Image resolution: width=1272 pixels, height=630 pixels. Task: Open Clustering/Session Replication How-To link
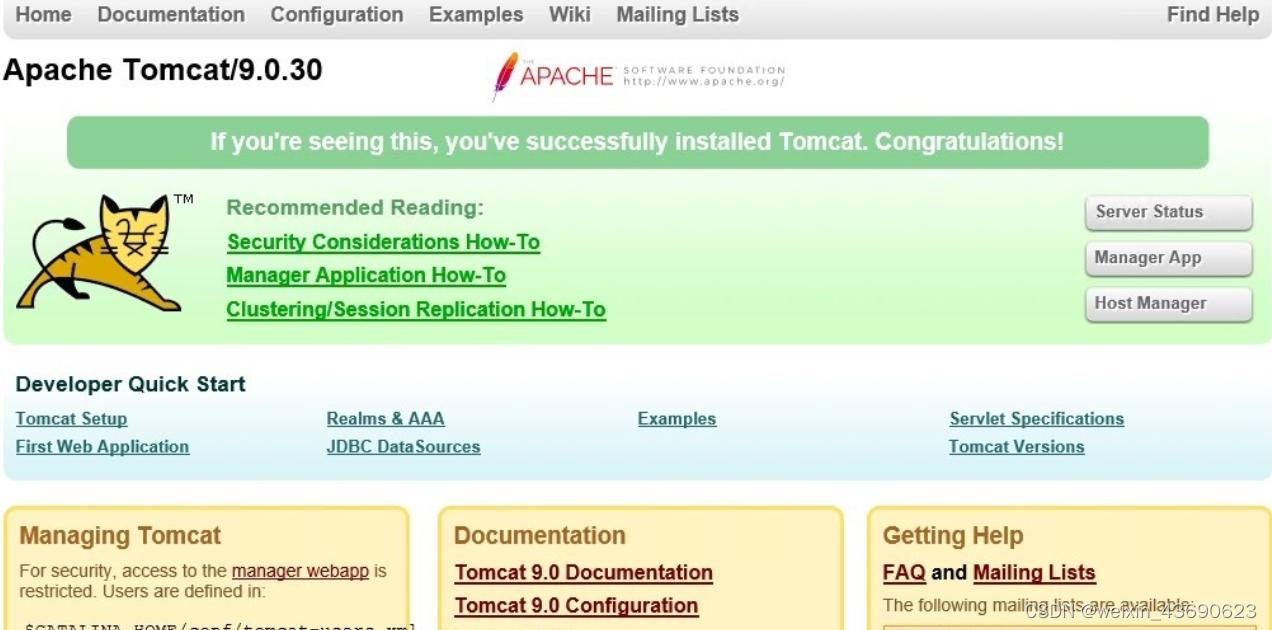tap(416, 309)
